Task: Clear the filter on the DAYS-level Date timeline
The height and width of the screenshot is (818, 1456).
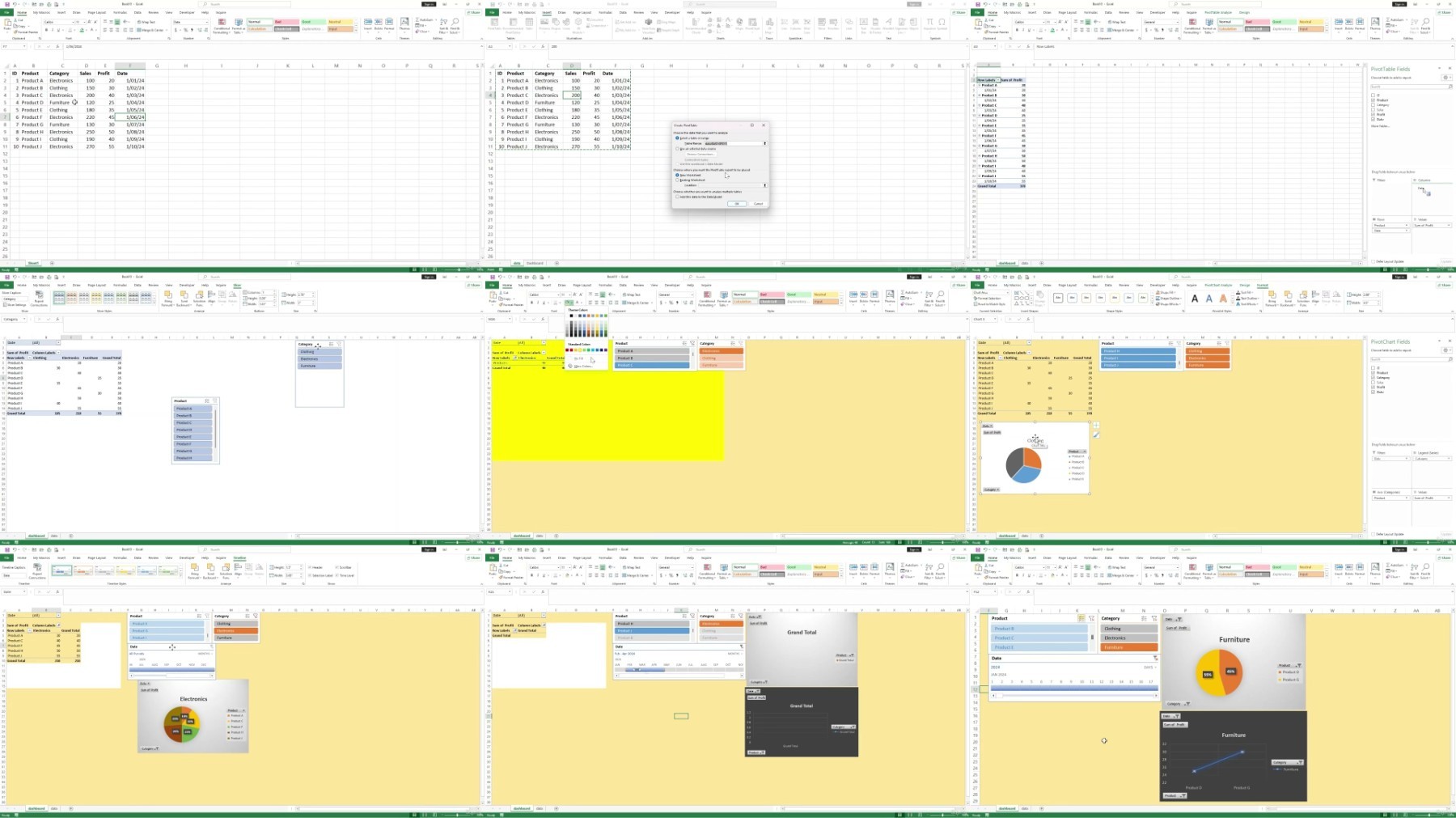Action: [1155, 658]
